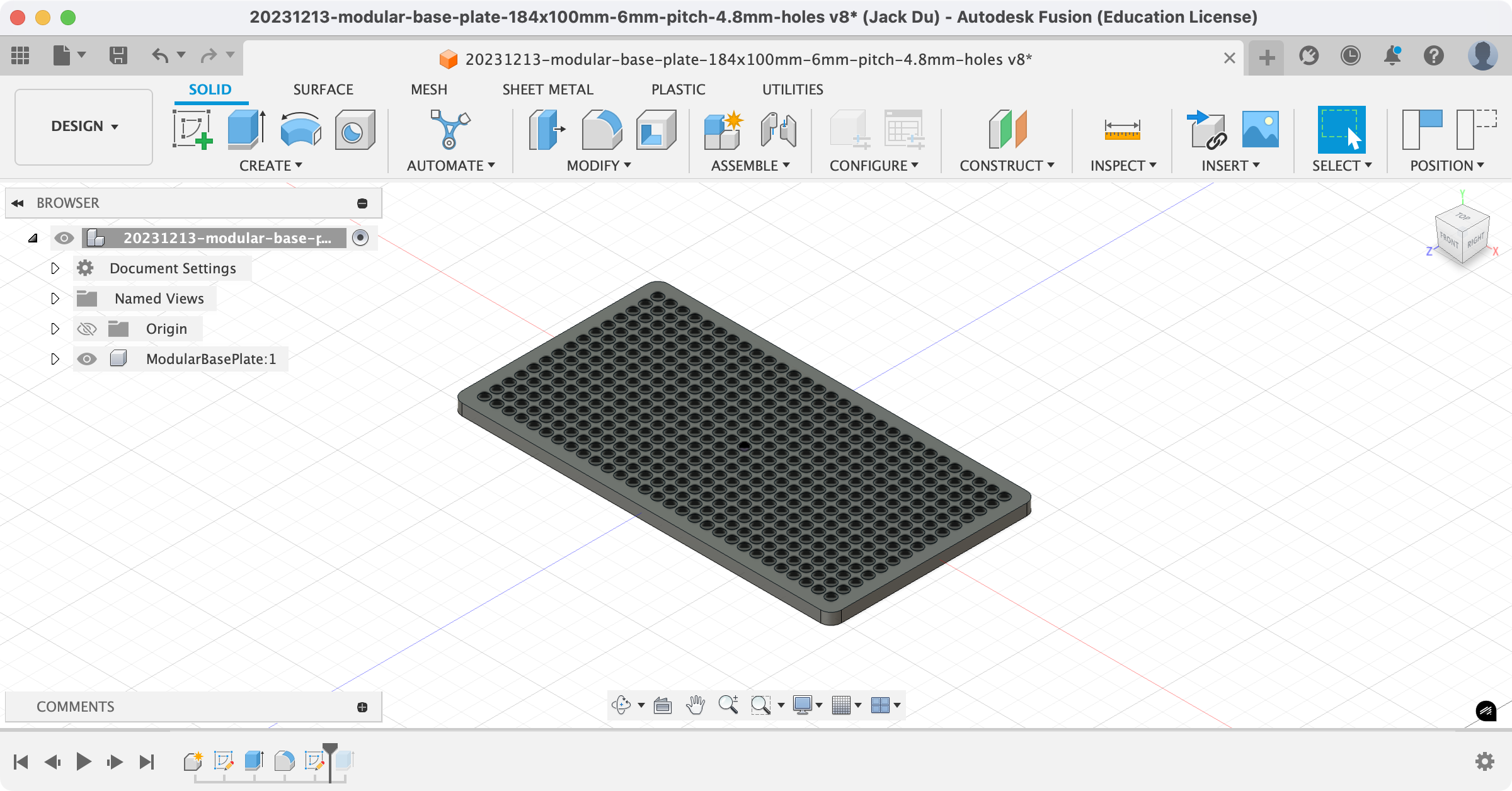
Task: Open the SHEET METAL tab
Action: click(547, 89)
